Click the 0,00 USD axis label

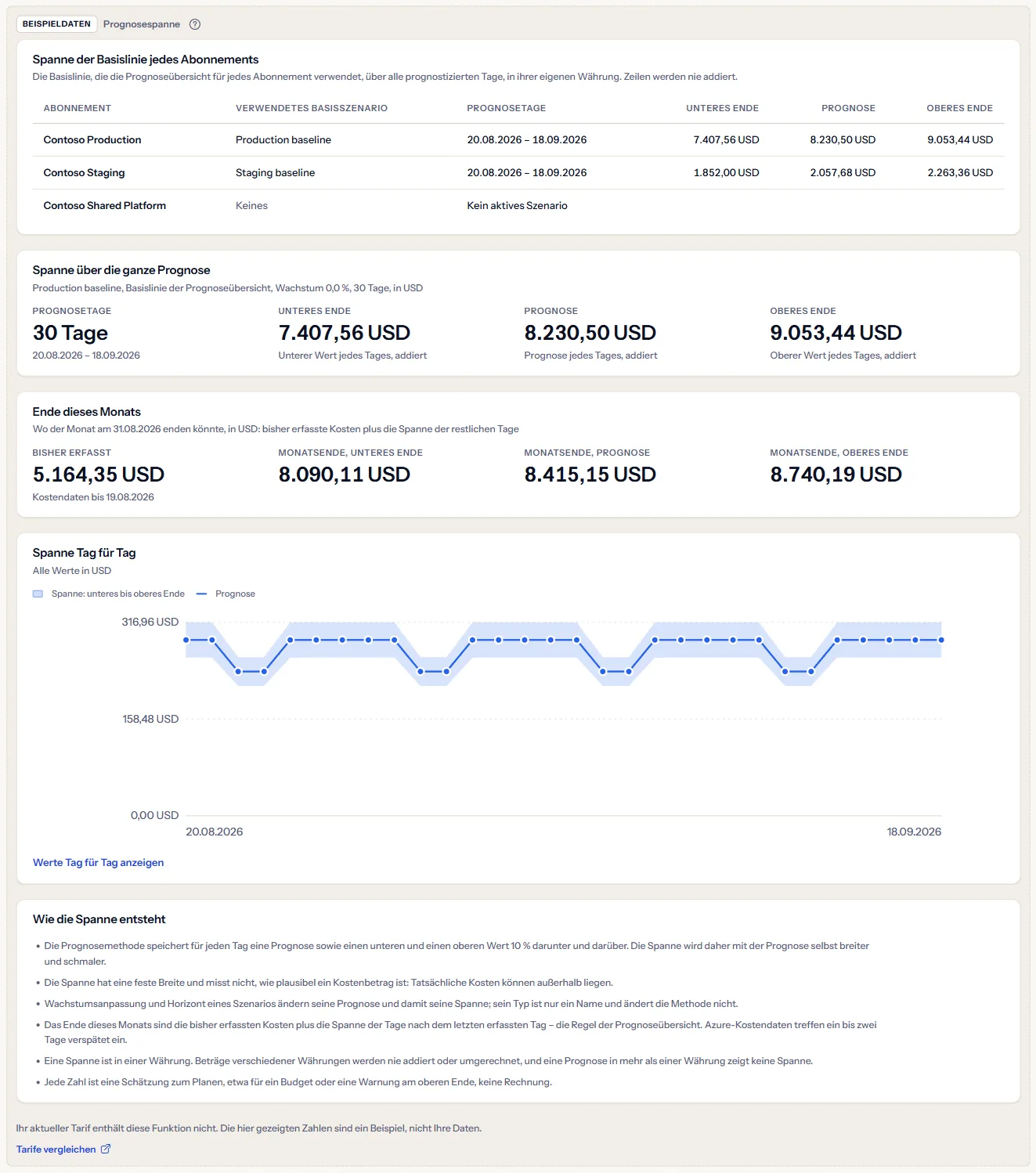click(x=155, y=815)
